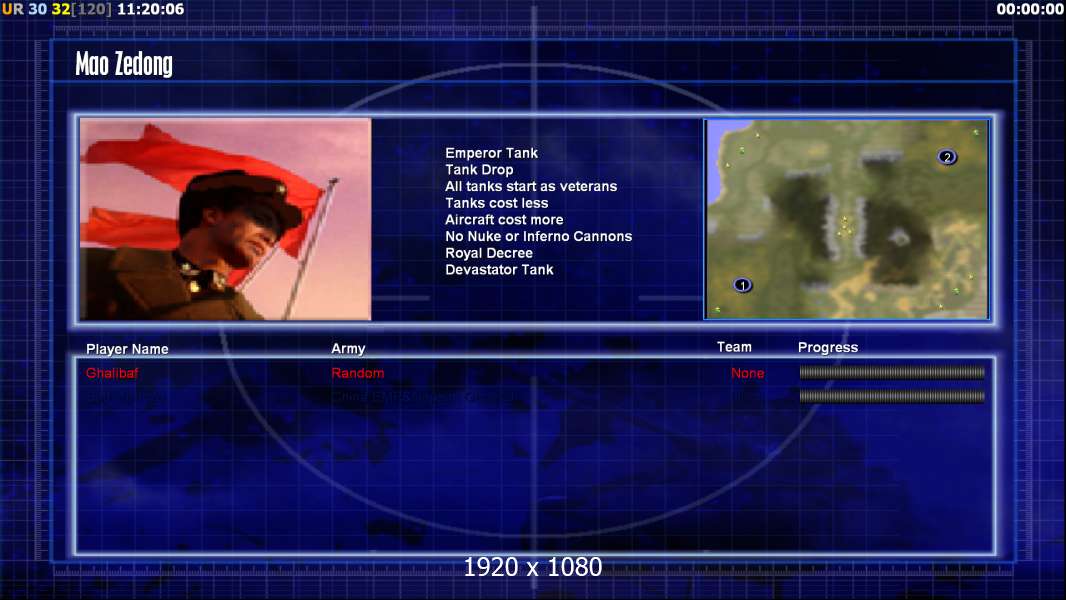Click the 'Tanks cost less' line
This screenshot has height=600, width=1066.
496,203
